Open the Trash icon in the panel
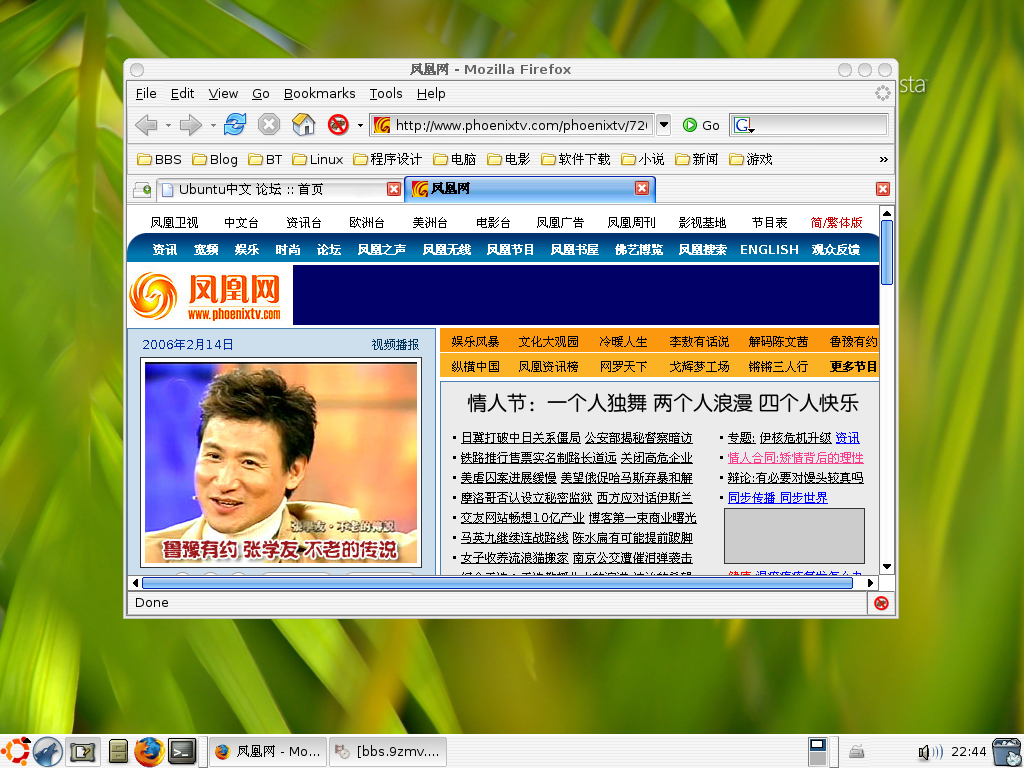The height and width of the screenshot is (768, 1024). pos(1006,752)
